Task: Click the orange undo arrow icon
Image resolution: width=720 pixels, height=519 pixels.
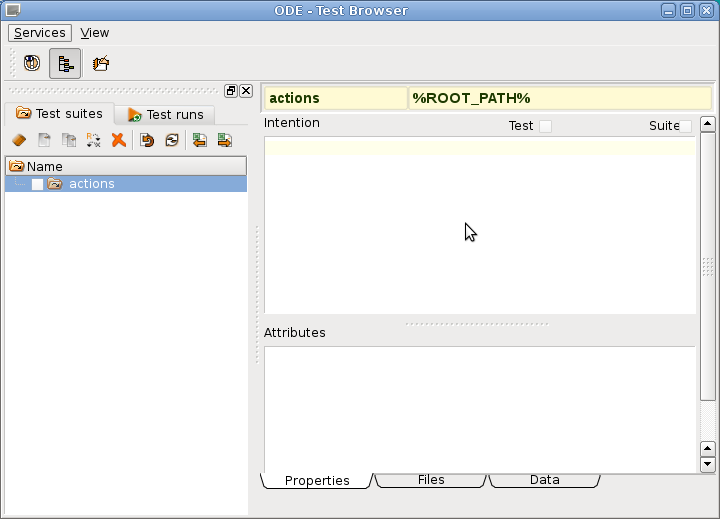Action: point(147,141)
